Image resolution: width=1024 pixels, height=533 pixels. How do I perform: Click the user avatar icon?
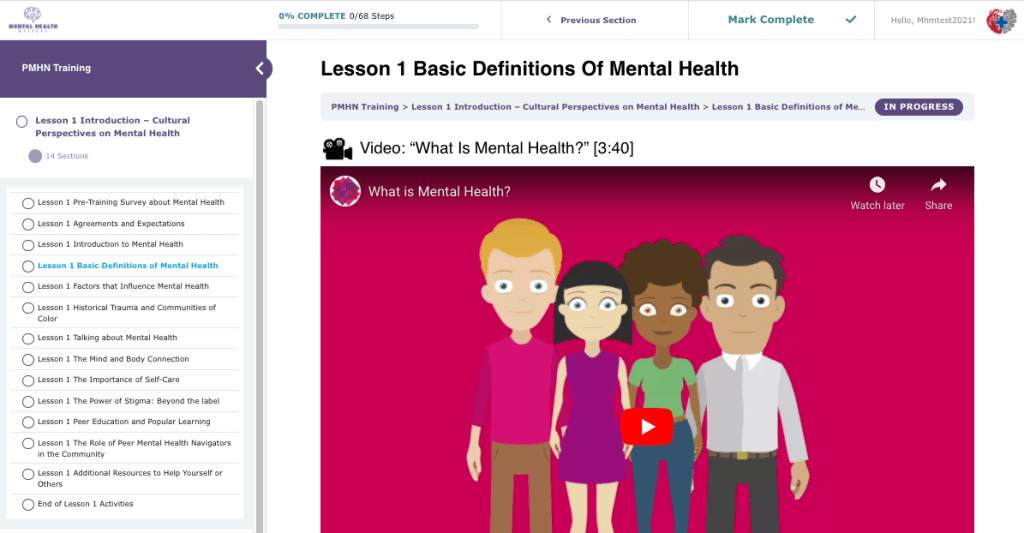[1001, 20]
